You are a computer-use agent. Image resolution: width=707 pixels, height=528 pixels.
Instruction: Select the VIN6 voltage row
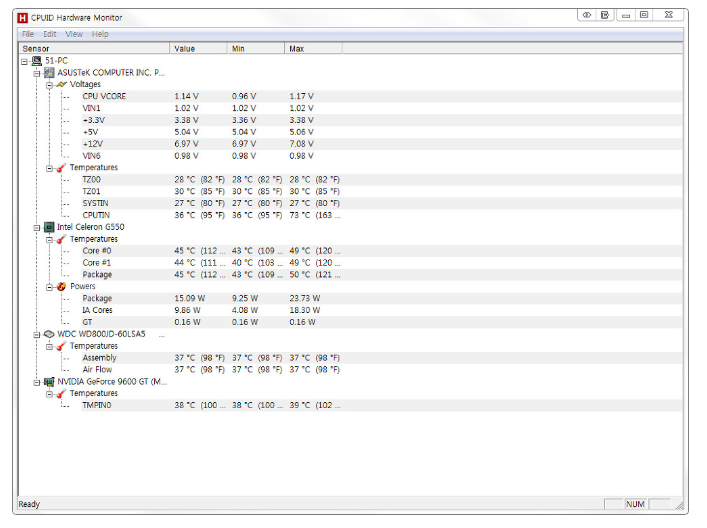(381, 156)
